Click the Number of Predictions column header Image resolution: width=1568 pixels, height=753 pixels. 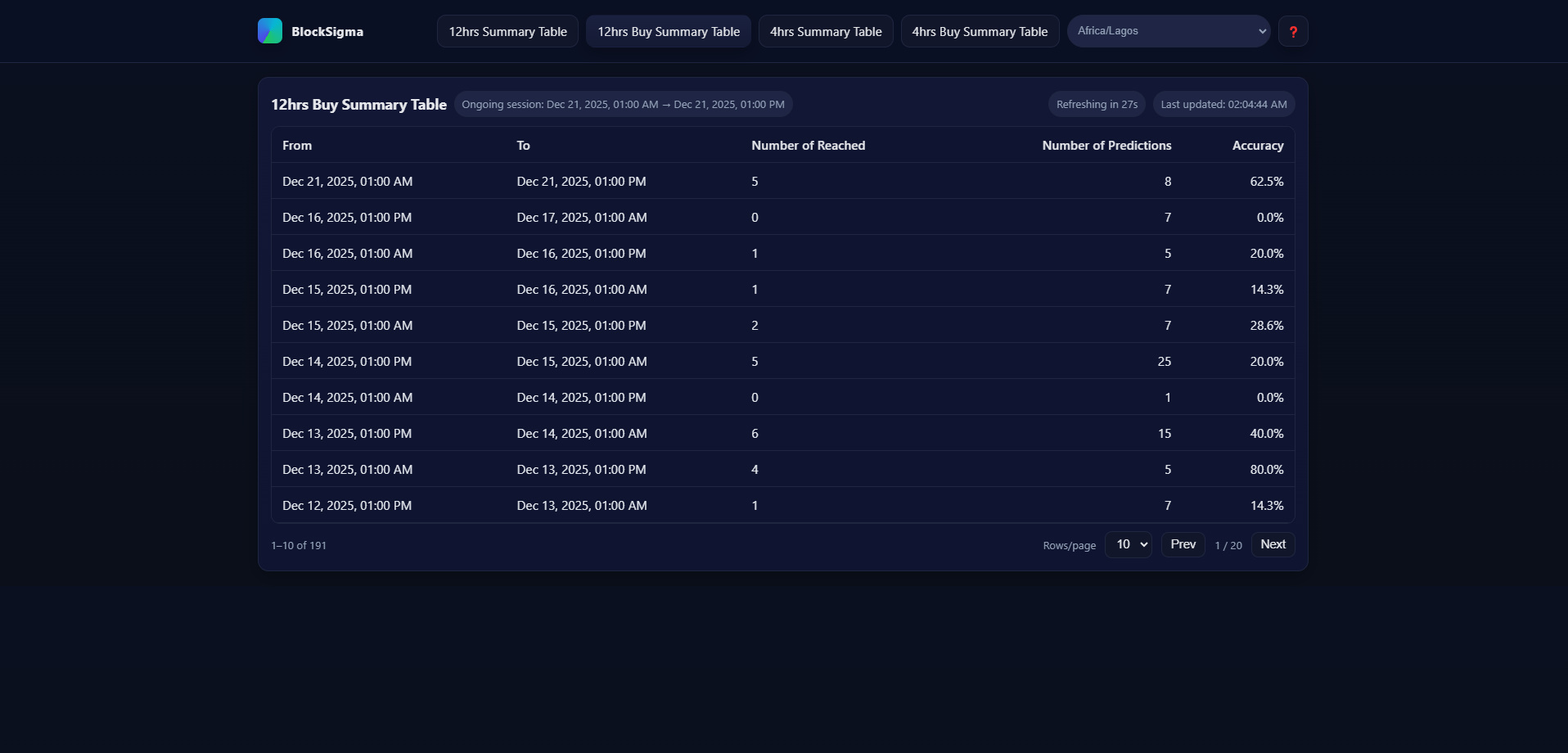pos(1106,145)
